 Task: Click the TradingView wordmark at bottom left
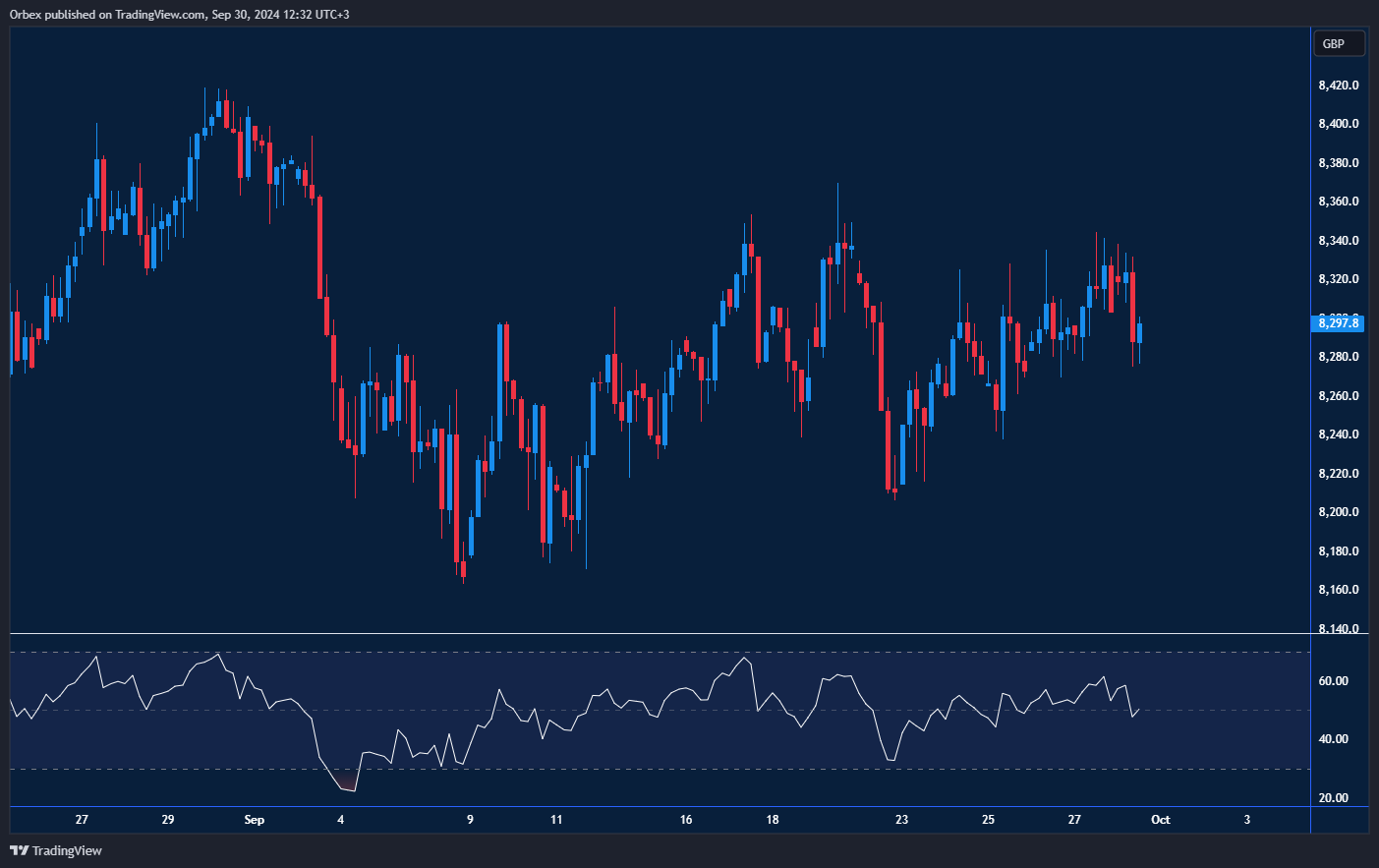tap(67, 850)
